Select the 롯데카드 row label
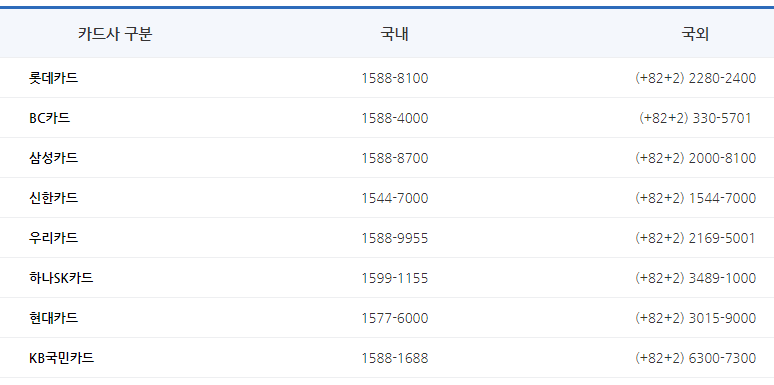The width and height of the screenshot is (774, 385). point(53,78)
